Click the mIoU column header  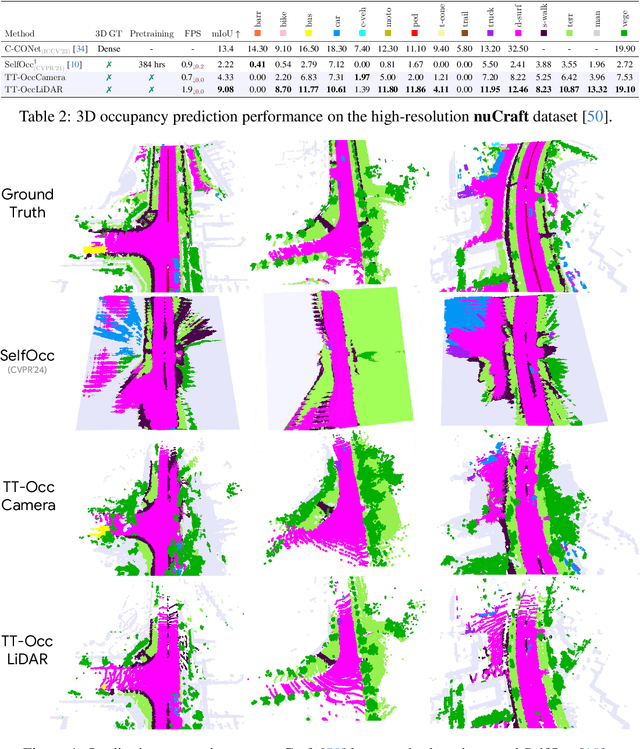coord(226,32)
